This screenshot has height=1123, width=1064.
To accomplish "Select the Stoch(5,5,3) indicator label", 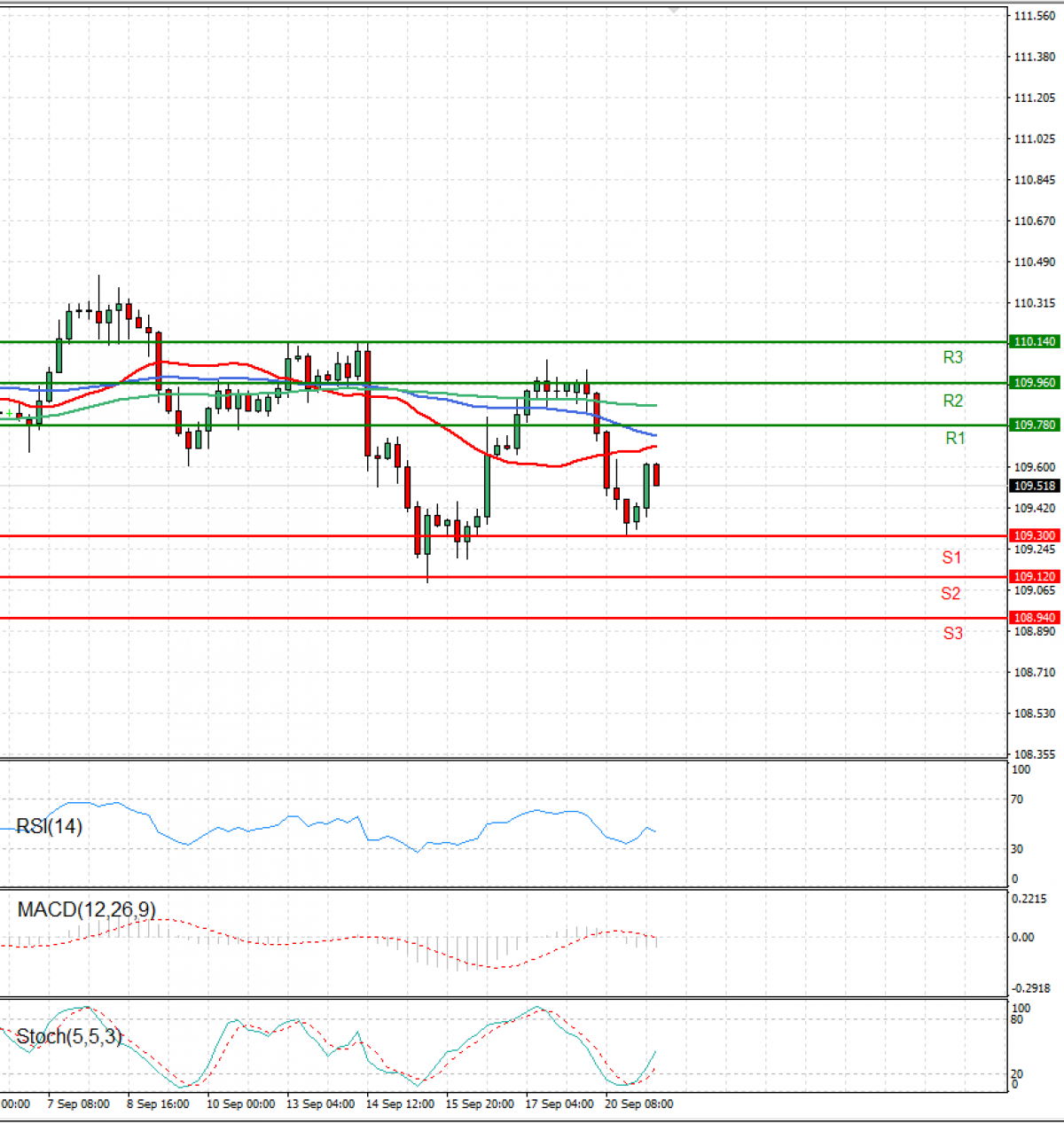I will click(x=69, y=1036).
